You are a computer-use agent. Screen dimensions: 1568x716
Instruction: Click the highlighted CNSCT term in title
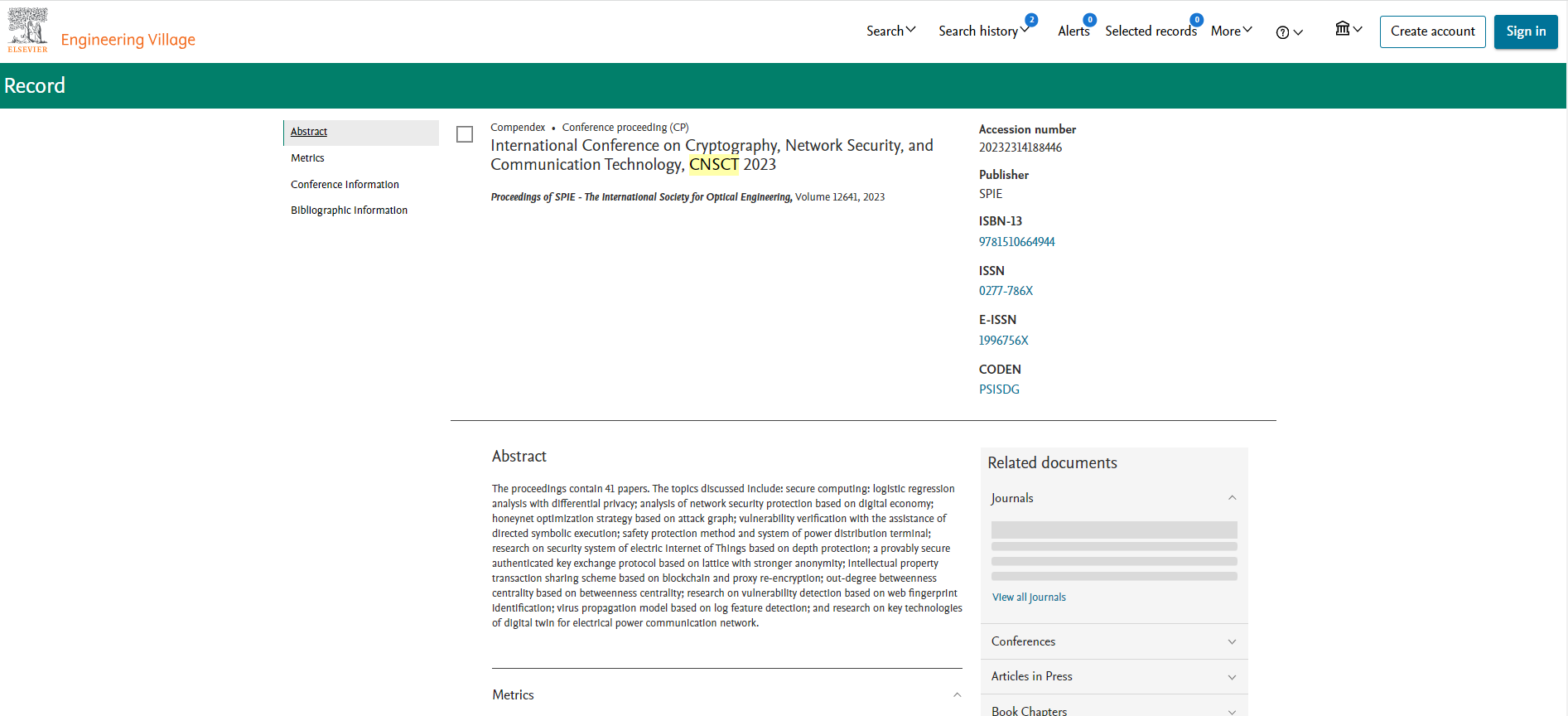pyautogui.click(x=713, y=164)
